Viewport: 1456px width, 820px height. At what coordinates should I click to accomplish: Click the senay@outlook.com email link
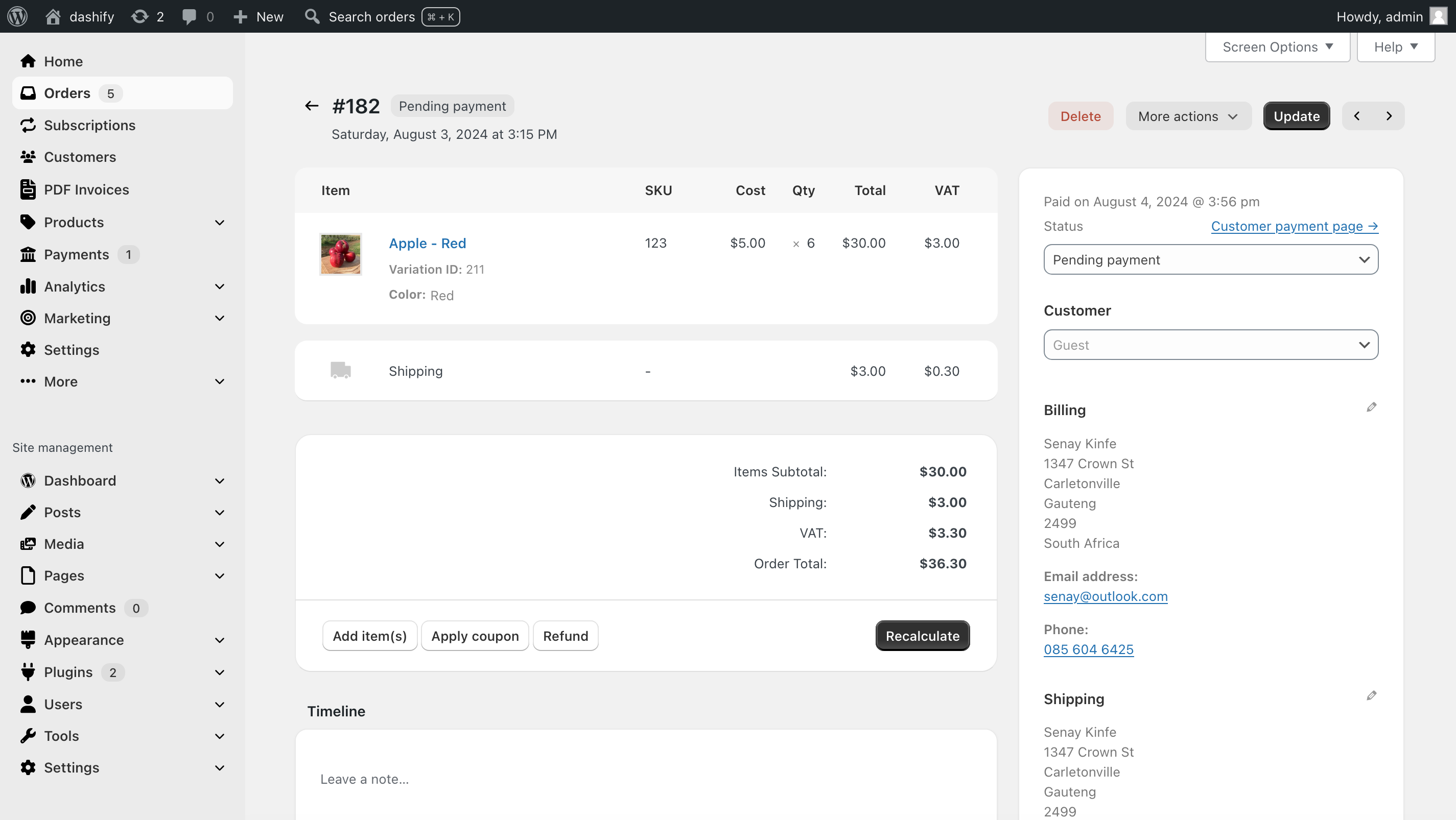(1105, 596)
